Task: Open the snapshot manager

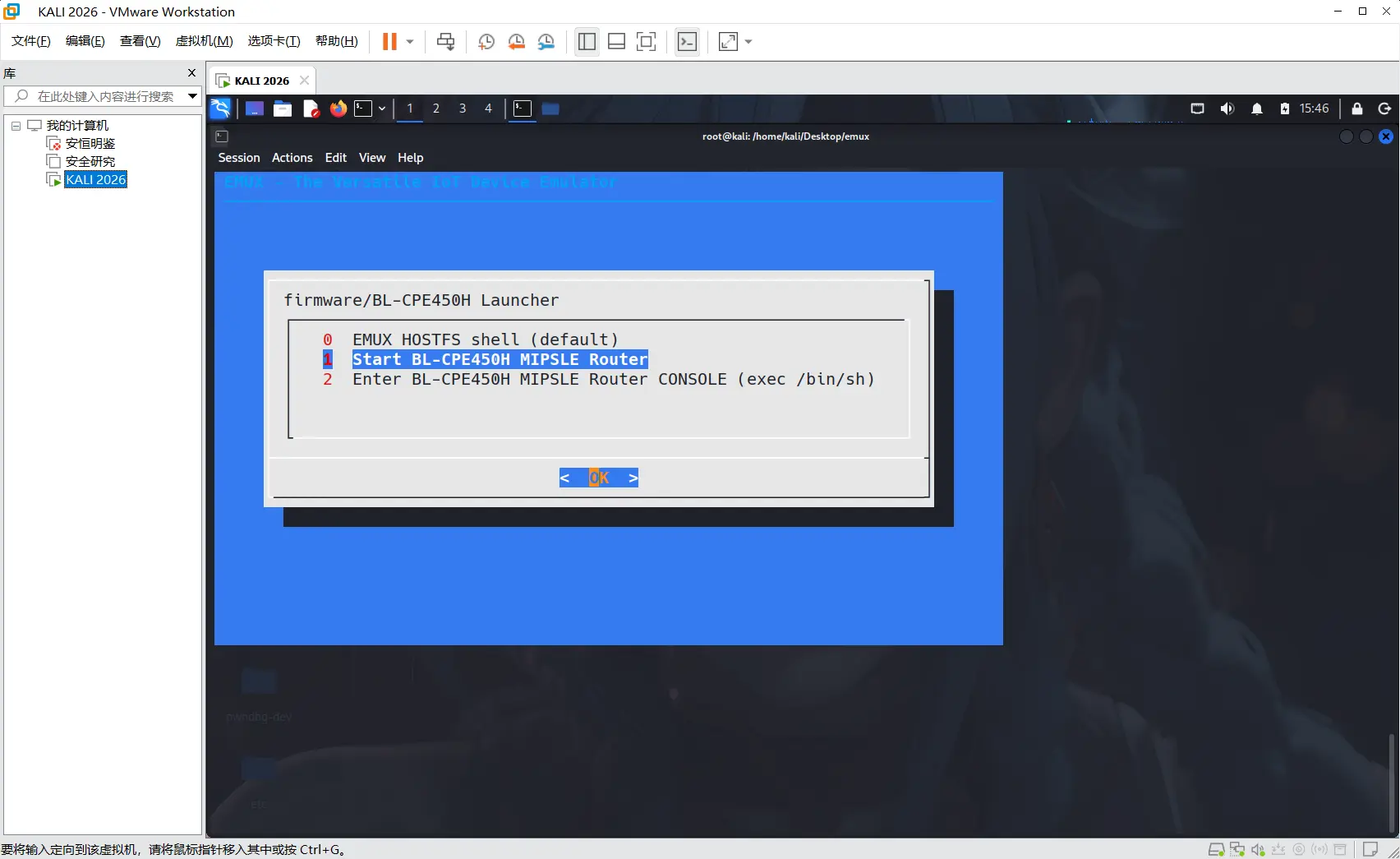Action: (546, 42)
